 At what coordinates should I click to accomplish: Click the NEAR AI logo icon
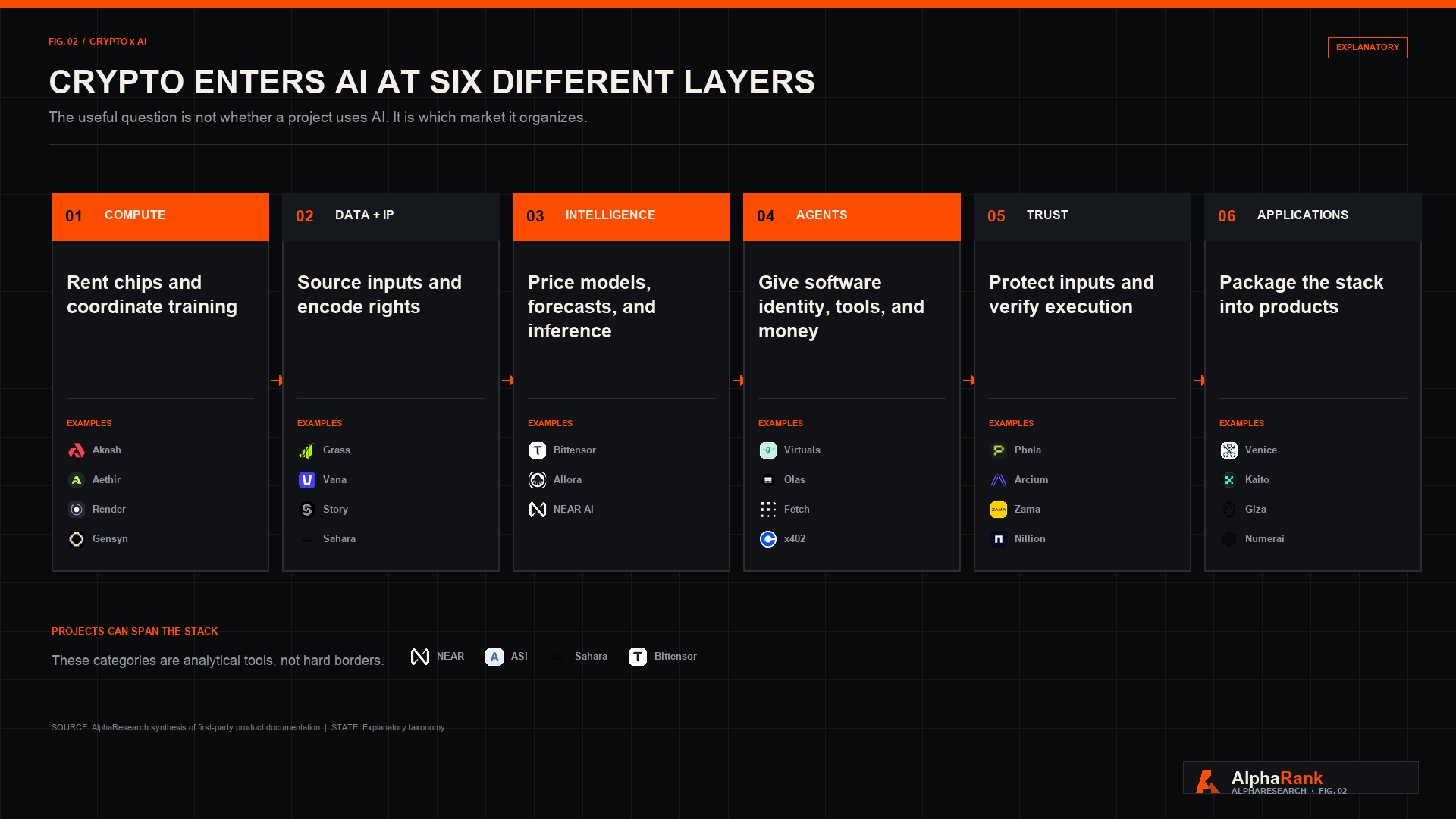[x=538, y=510]
